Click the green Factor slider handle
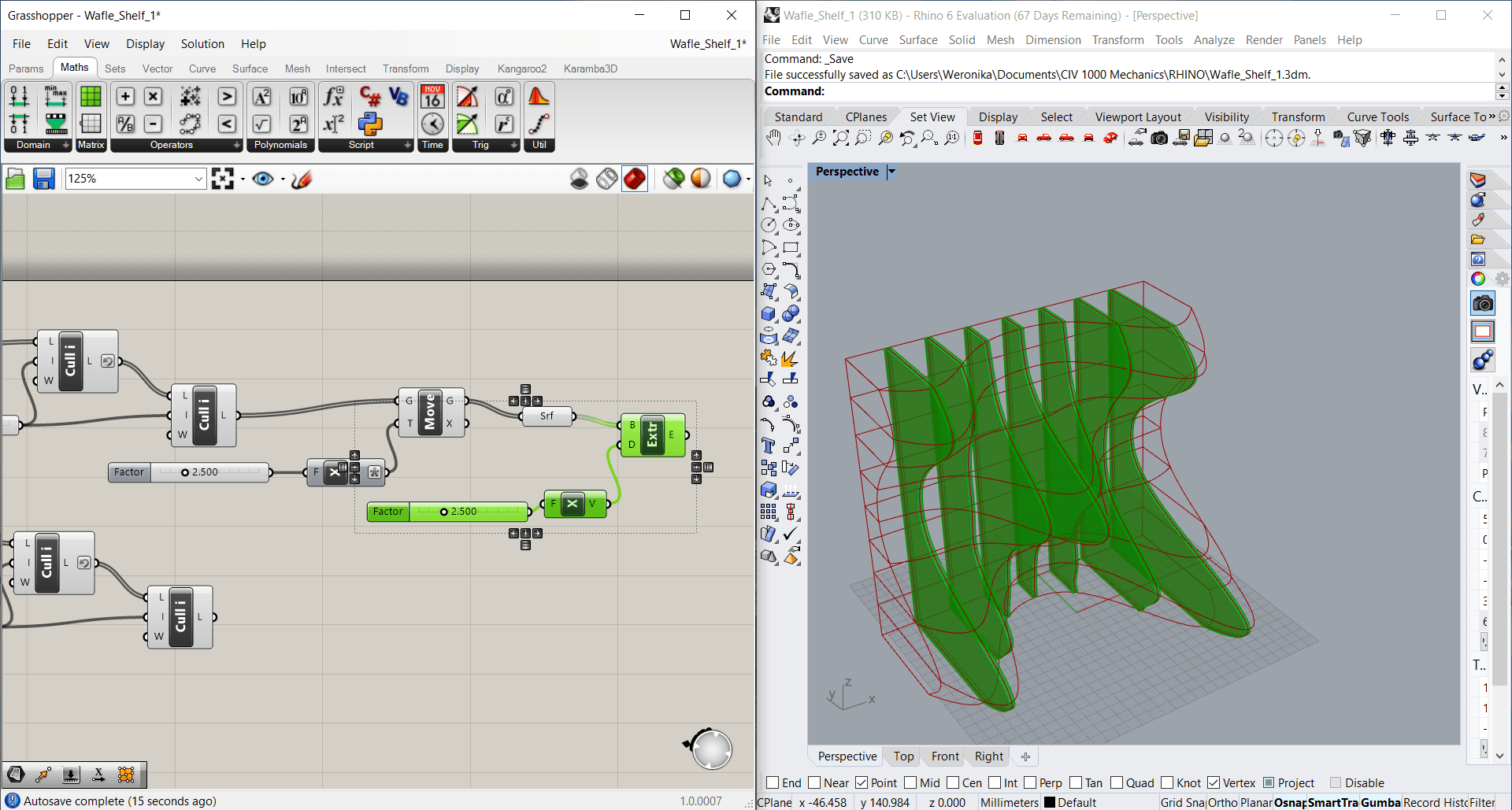The height and width of the screenshot is (810, 1512). point(444,512)
